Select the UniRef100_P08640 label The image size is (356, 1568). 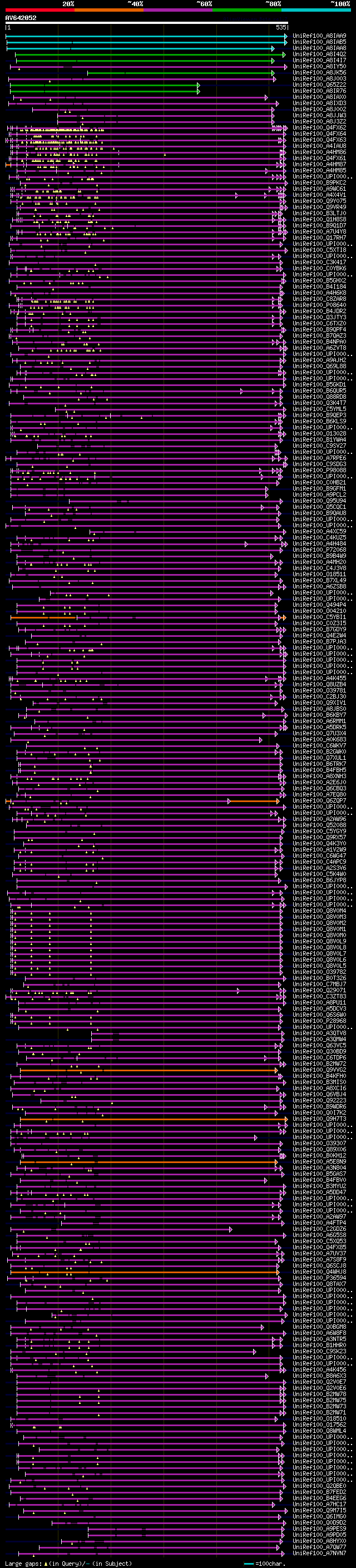pos(319,305)
